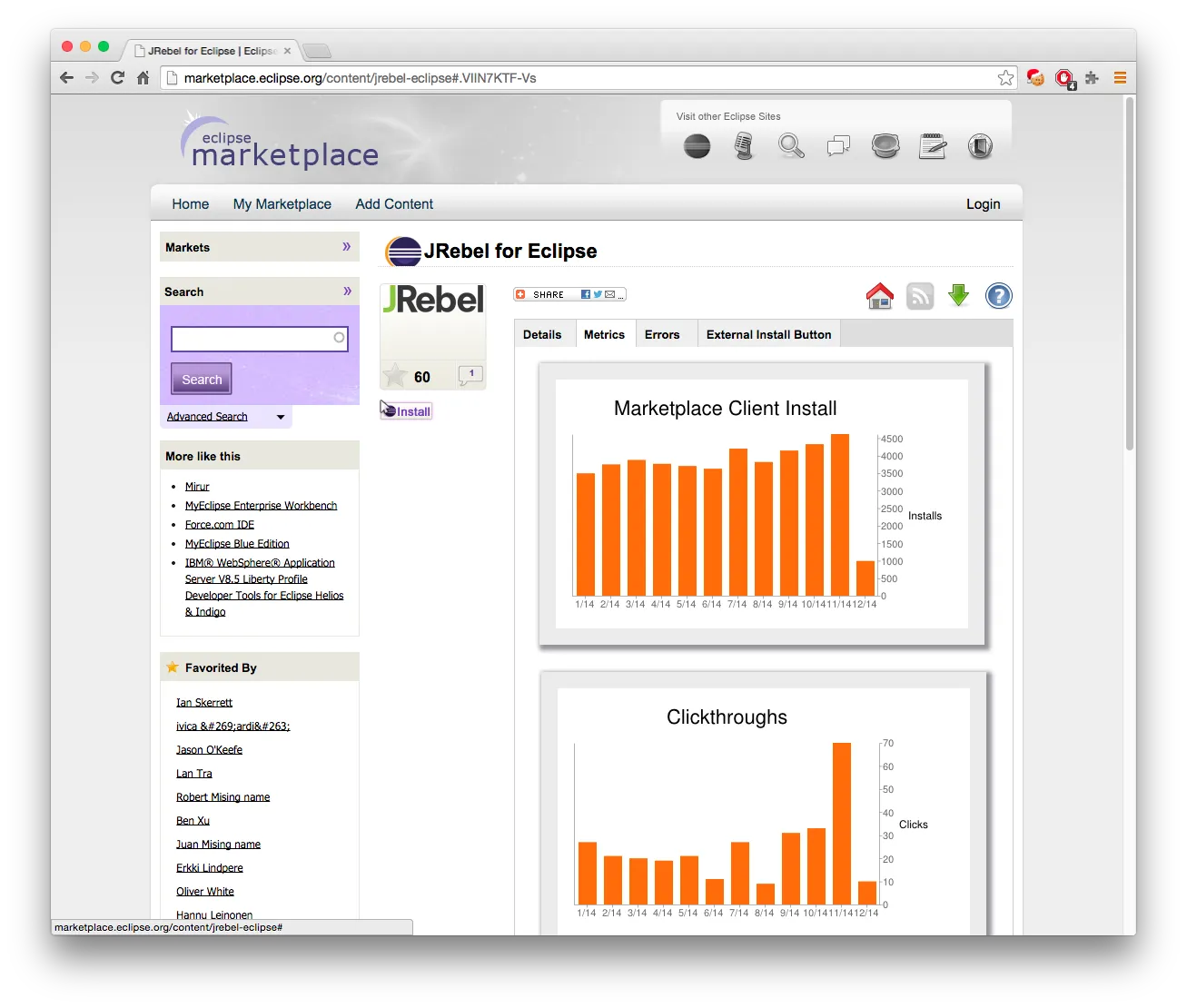Open MyEclipse Blue Edition link
Screen dimensions: 1187x1008
[237, 544]
